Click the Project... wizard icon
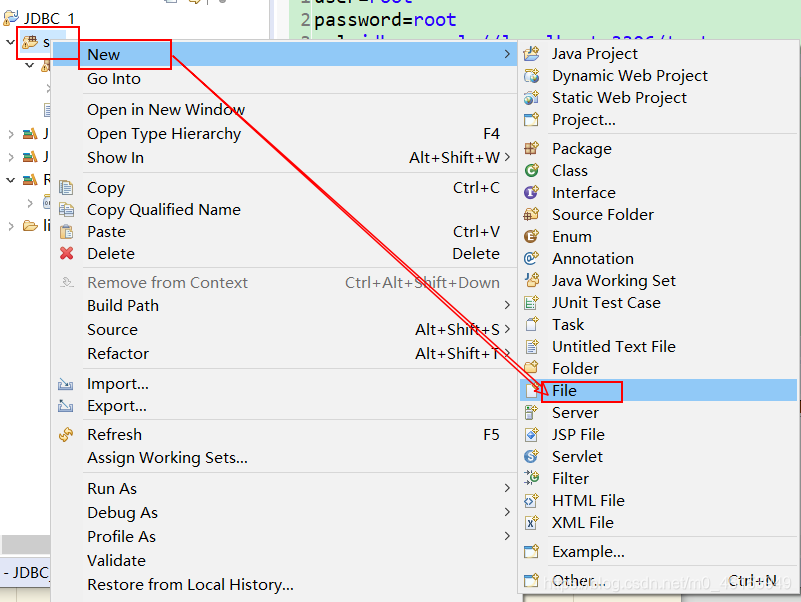This screenshot has height=602, width=801. coord(531,120)
